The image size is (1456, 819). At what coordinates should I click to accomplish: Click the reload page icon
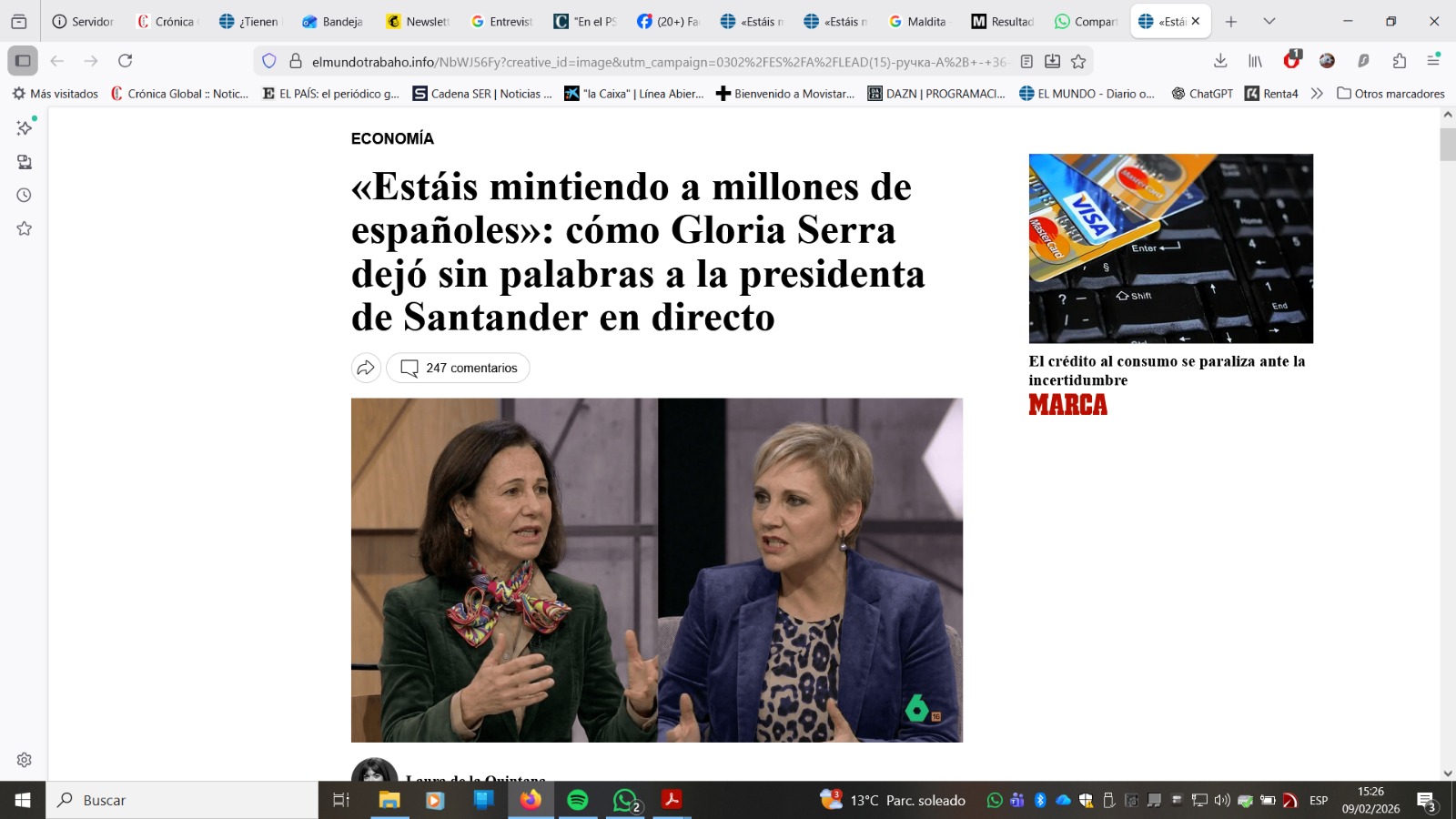[126, 61]
